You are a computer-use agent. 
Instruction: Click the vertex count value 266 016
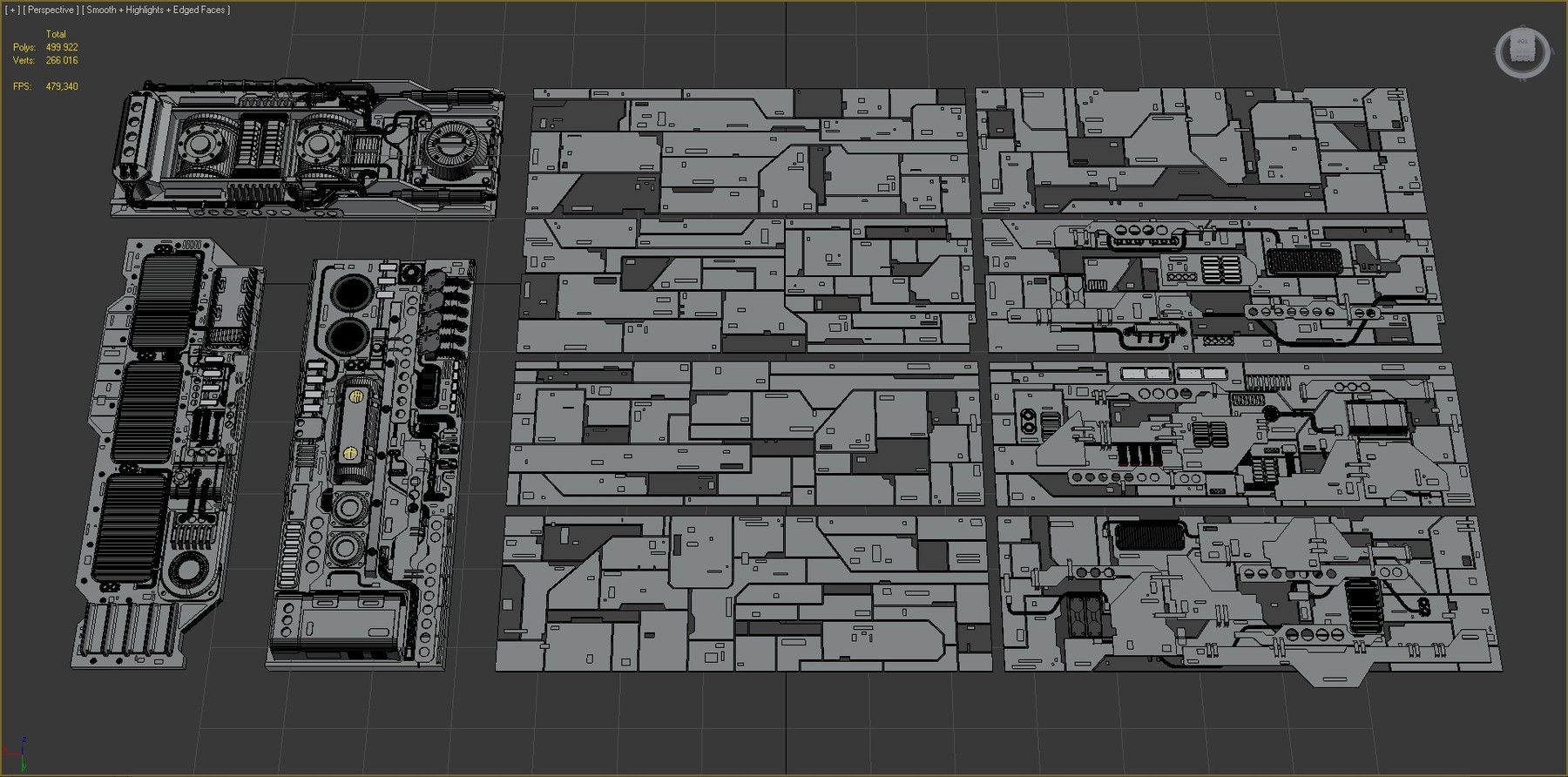coord(62,60)
